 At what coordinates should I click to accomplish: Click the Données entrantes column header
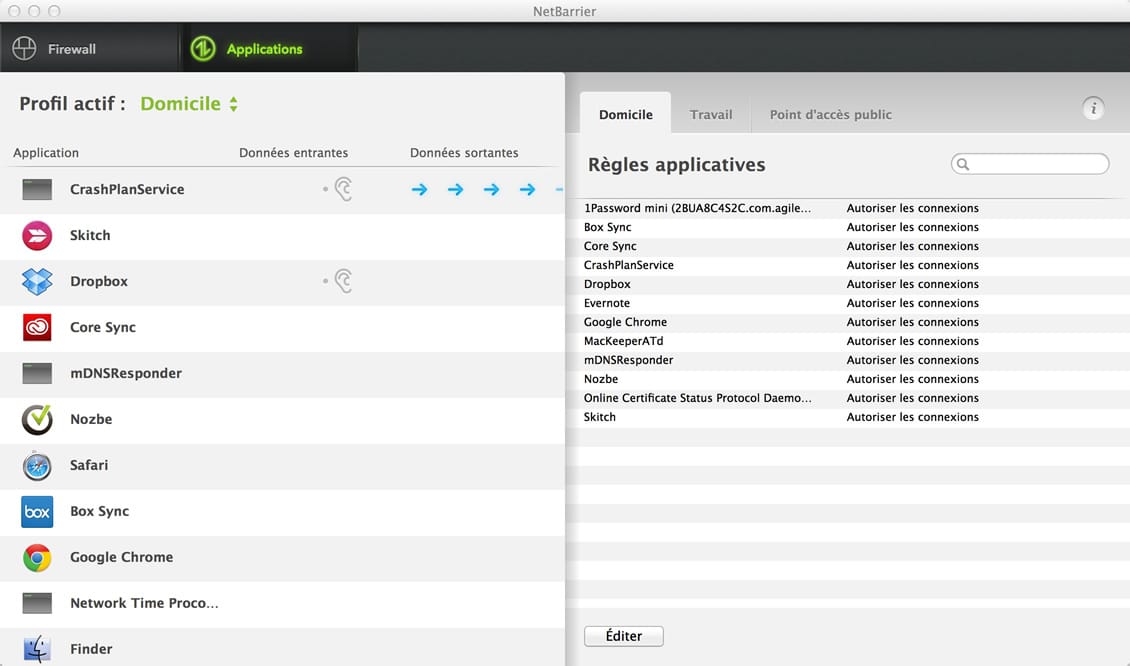pyautogui.click(x=293, y=153)
